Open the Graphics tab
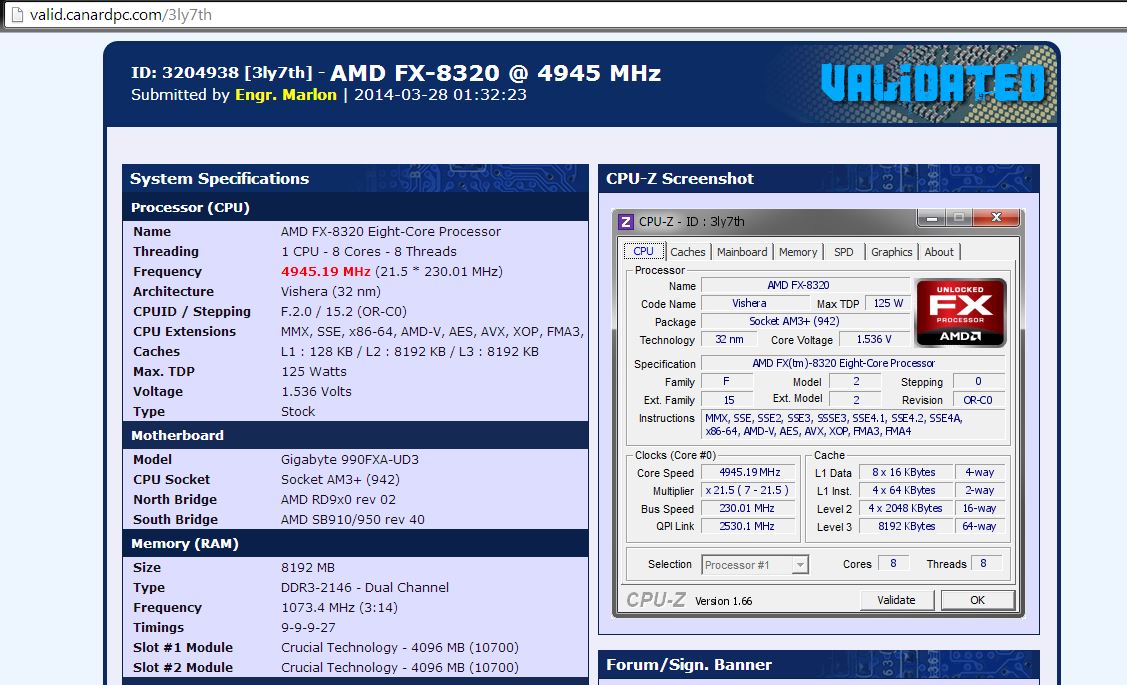 [891, 252]
